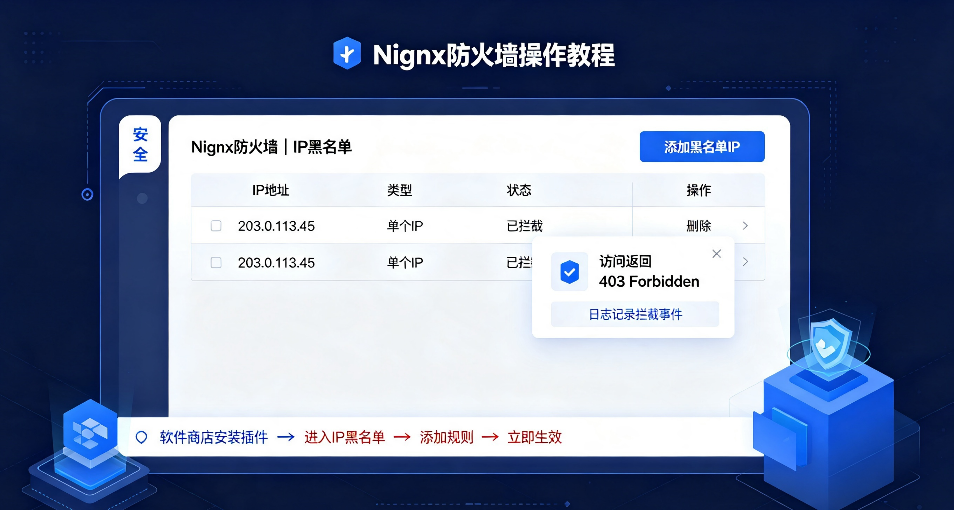Click the Nignx防火墙｜IP黑名单 panel heading

pos(271,147)
